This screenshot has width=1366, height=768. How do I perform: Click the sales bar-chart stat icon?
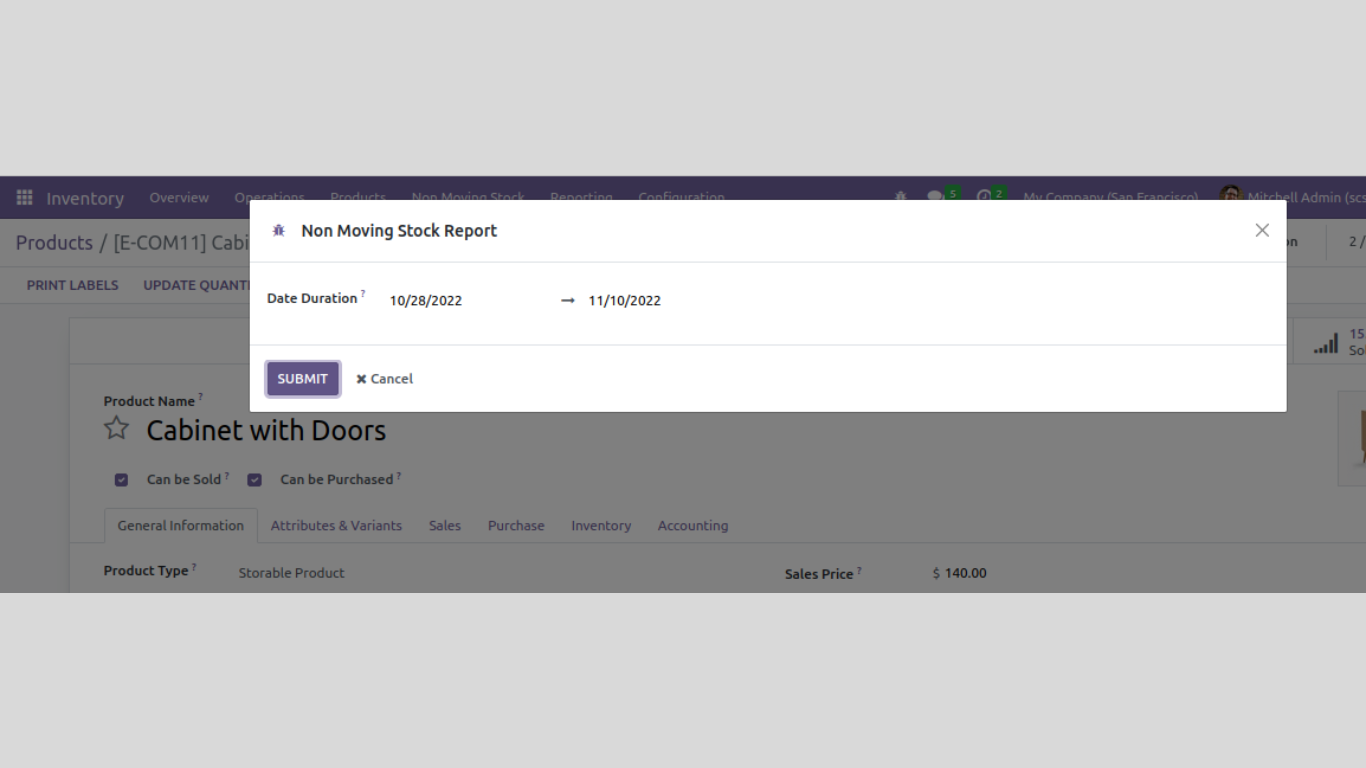pos(1326,343)
